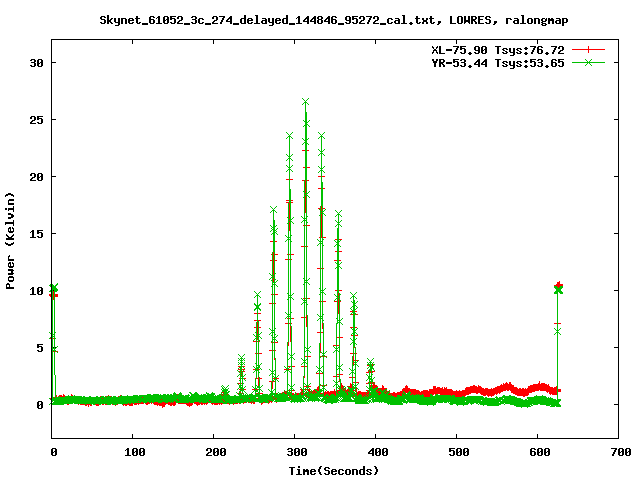640x480 pixels.
Task: Click the tallest green peak marker near 26.5 Kelvin
Action: tap(305, 101)
